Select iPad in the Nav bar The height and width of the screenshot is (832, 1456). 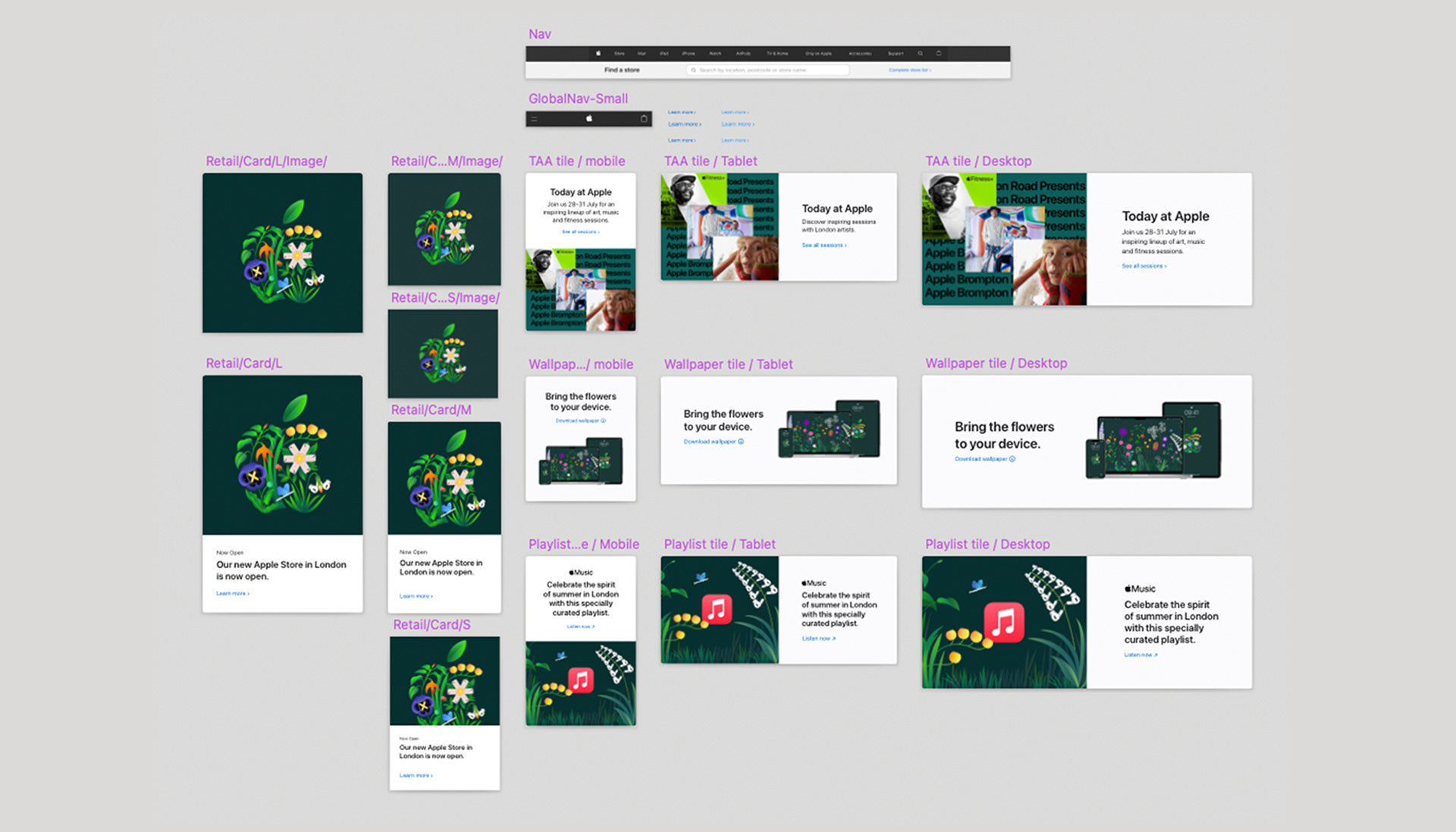[x=664, y=54]
